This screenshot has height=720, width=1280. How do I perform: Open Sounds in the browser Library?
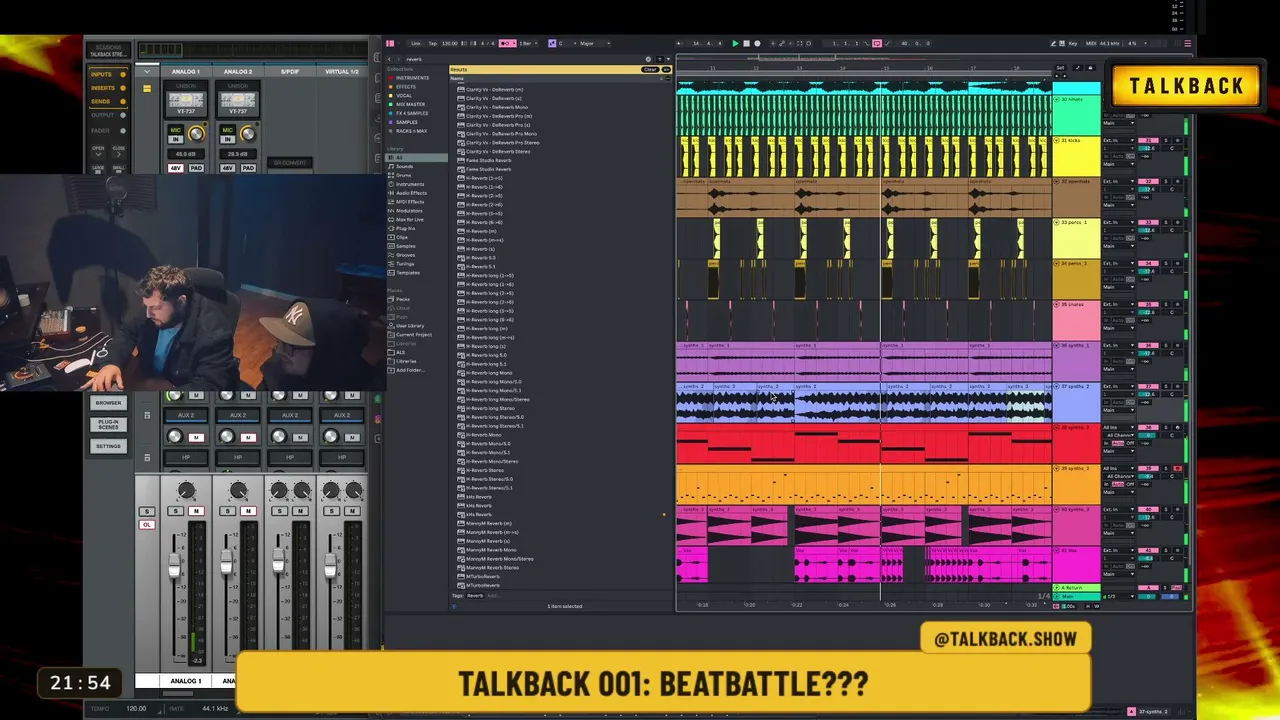pos(404,166)
